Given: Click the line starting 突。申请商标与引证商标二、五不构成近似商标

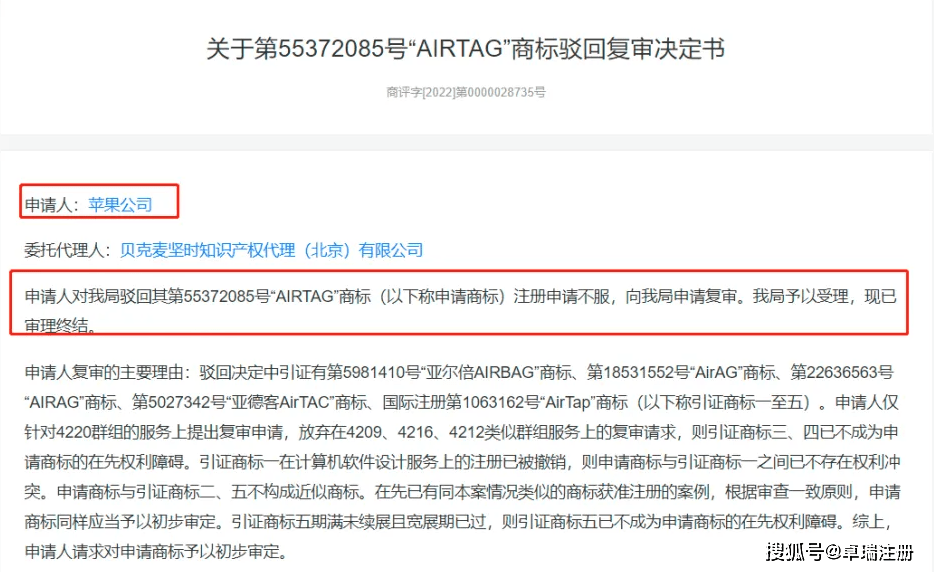Looking at the screenshot, I should point(462,492).
